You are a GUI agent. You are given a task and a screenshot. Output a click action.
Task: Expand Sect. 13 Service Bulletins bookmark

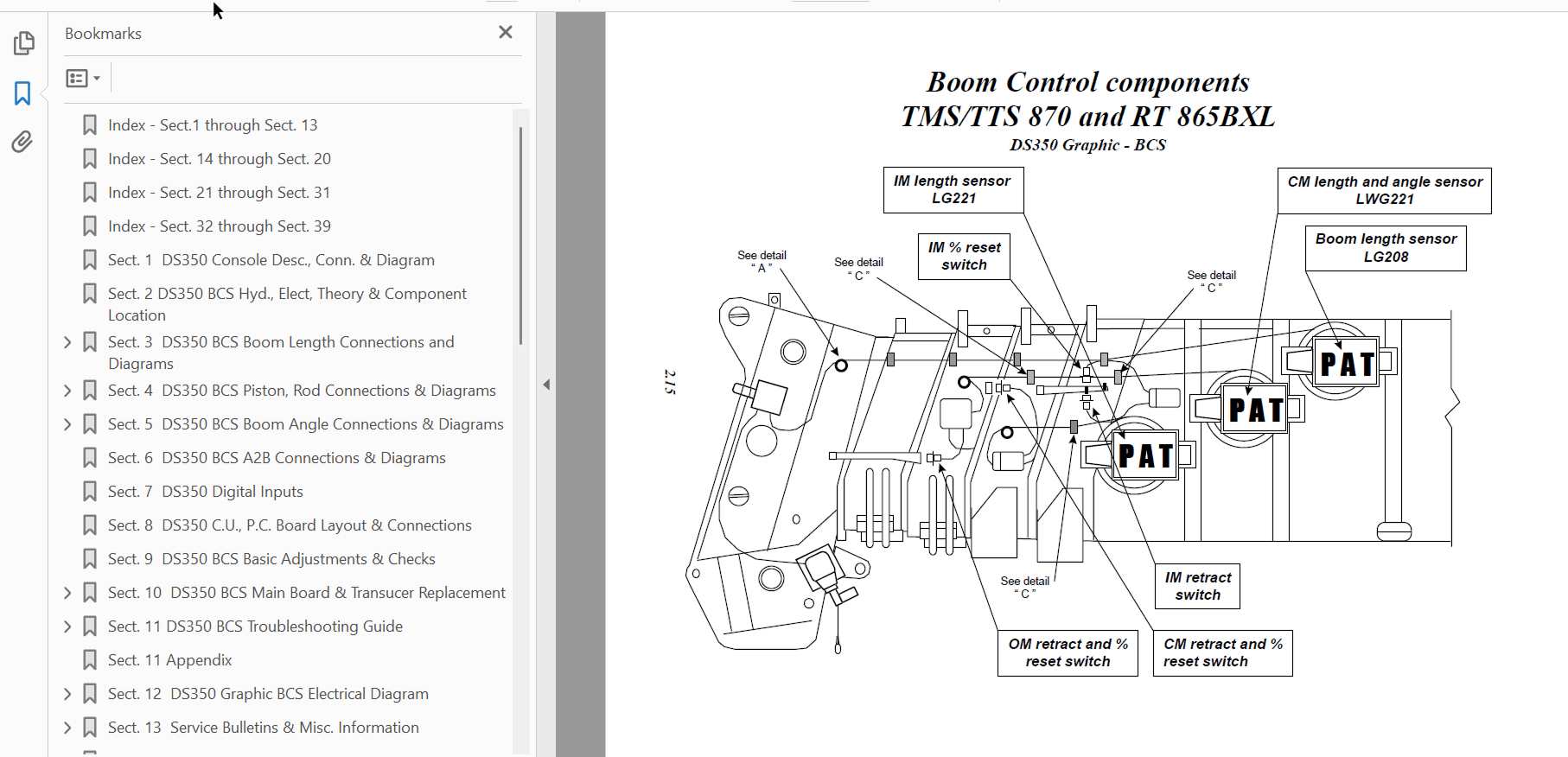pyautogui.click(x=67, y=728)
